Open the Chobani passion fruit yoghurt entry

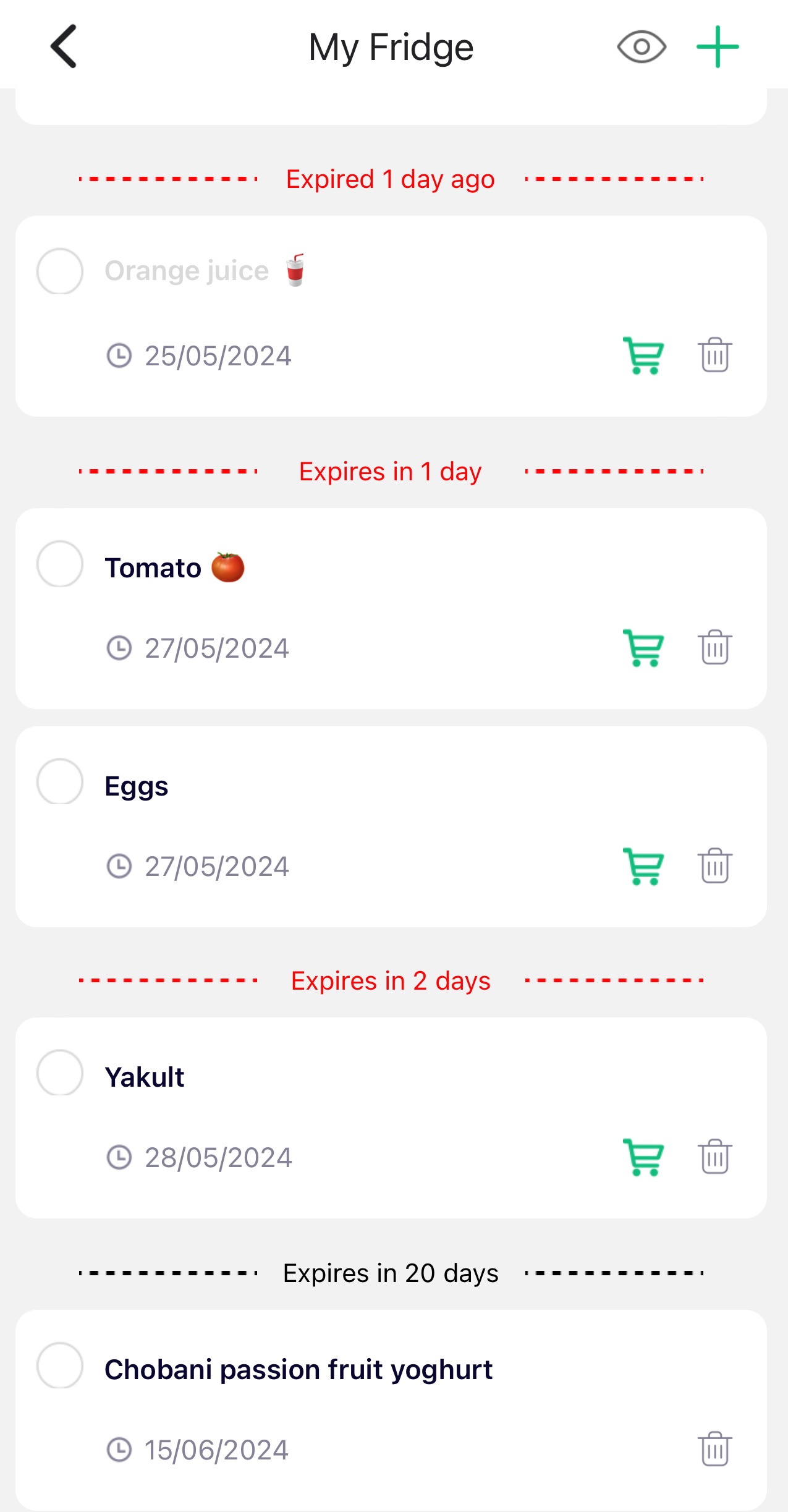(x=299, y=1370)
